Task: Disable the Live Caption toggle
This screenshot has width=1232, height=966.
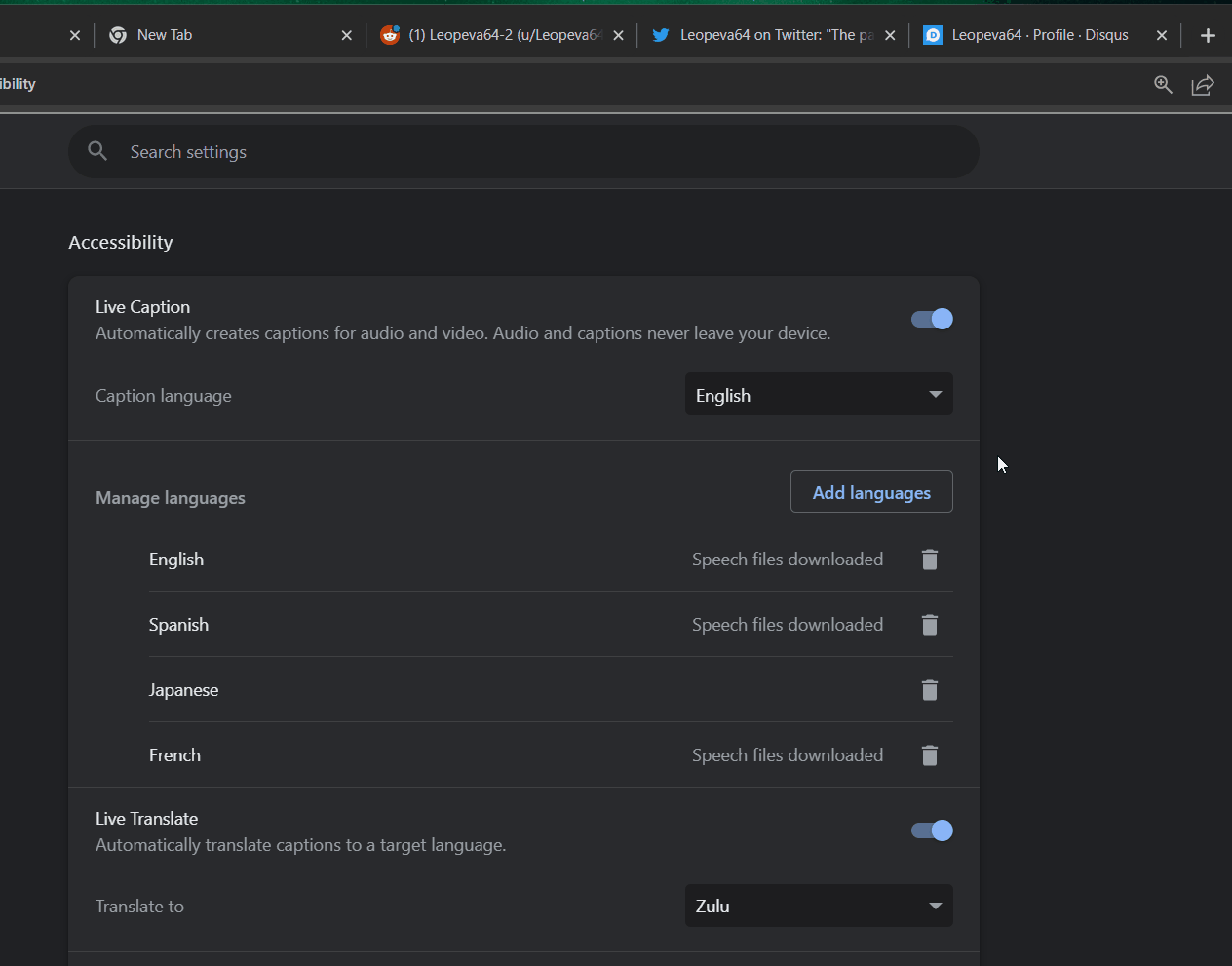Action: (x=931, y=319)
